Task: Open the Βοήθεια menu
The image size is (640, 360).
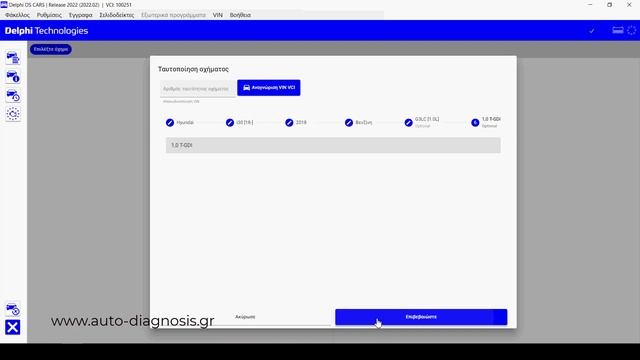Action: [x=240, y=15]
